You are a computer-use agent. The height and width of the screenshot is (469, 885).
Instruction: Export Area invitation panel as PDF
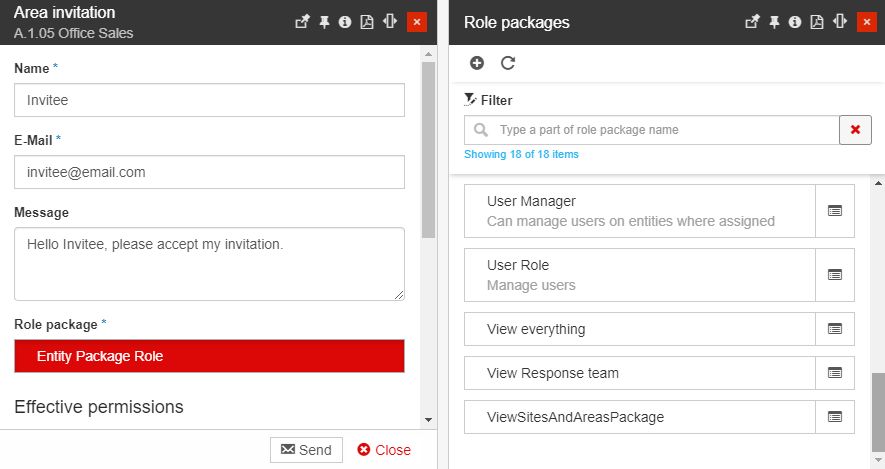coord(367,22)
